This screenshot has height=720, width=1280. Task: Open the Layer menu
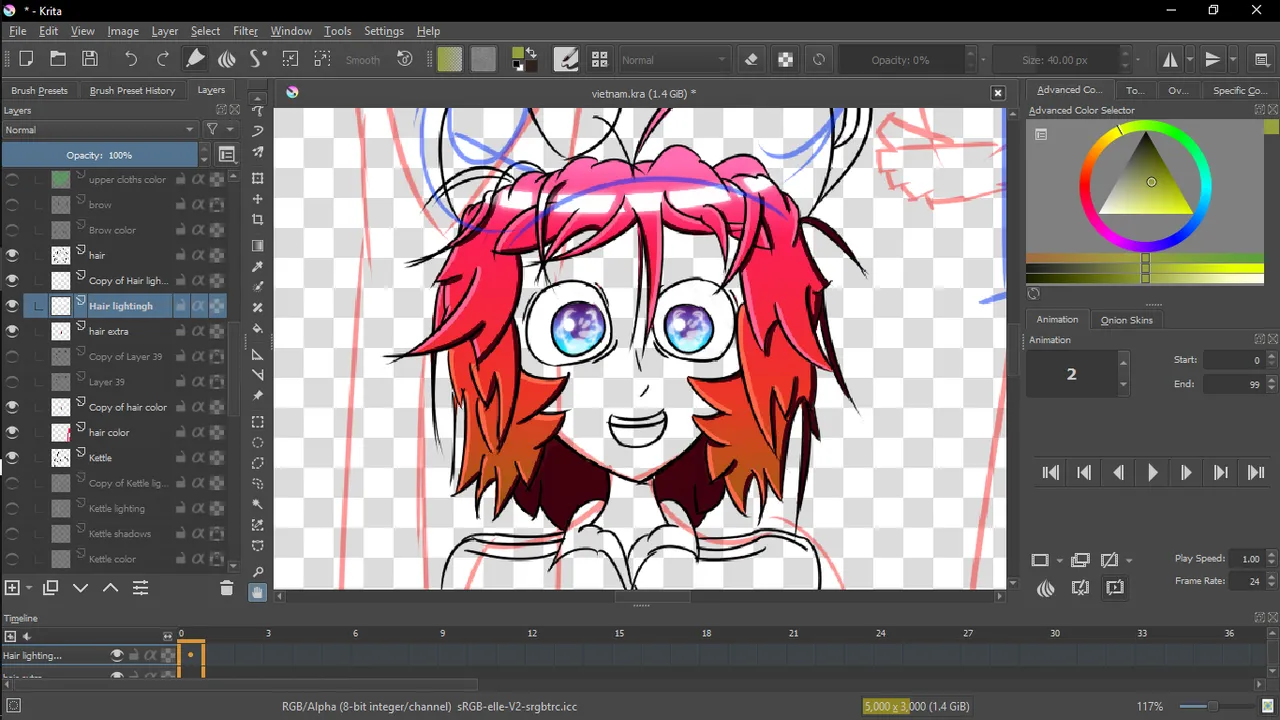click(164, 31)
